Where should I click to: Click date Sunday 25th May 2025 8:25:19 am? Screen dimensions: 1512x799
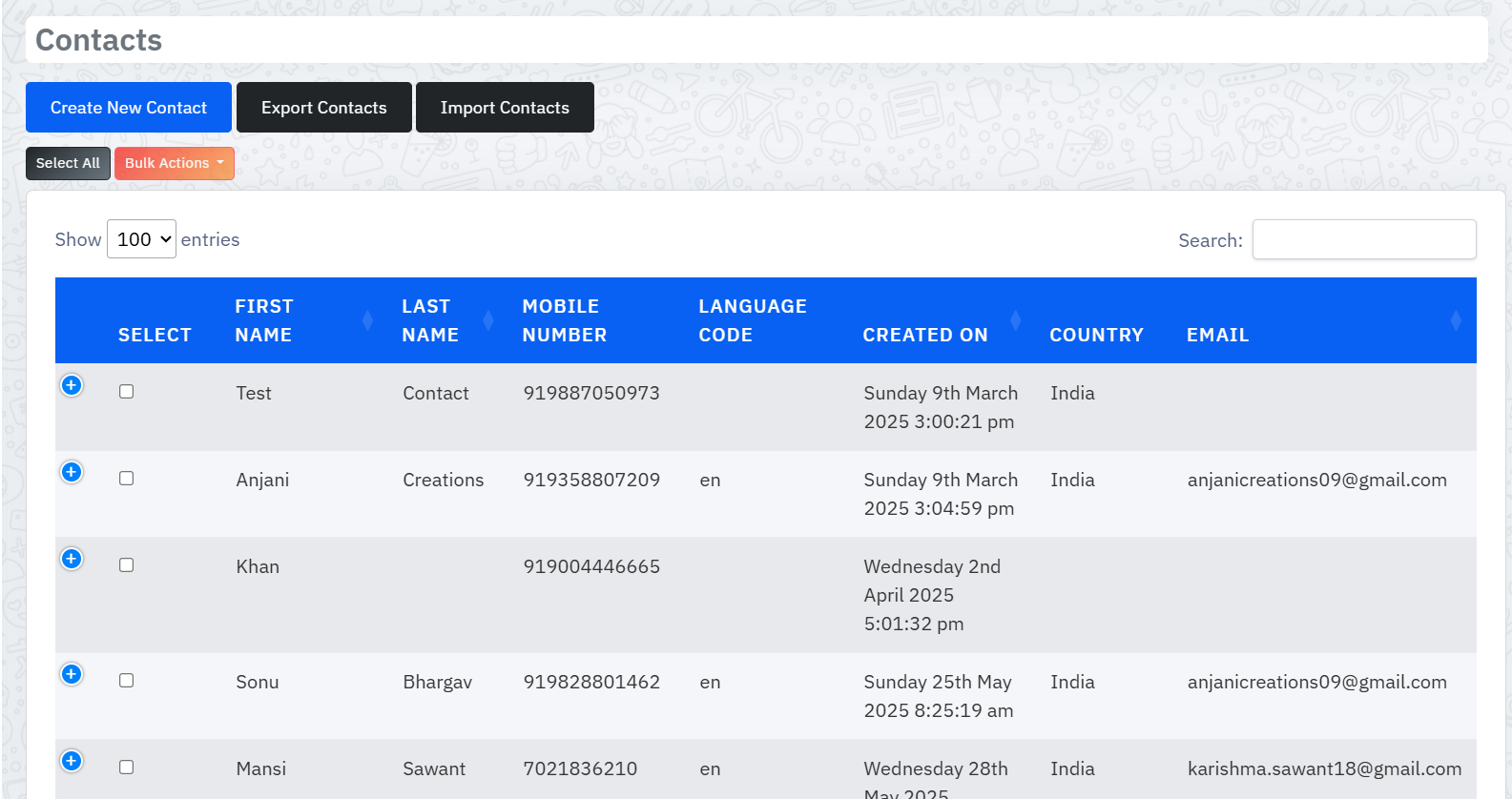[x=938, y=696]
